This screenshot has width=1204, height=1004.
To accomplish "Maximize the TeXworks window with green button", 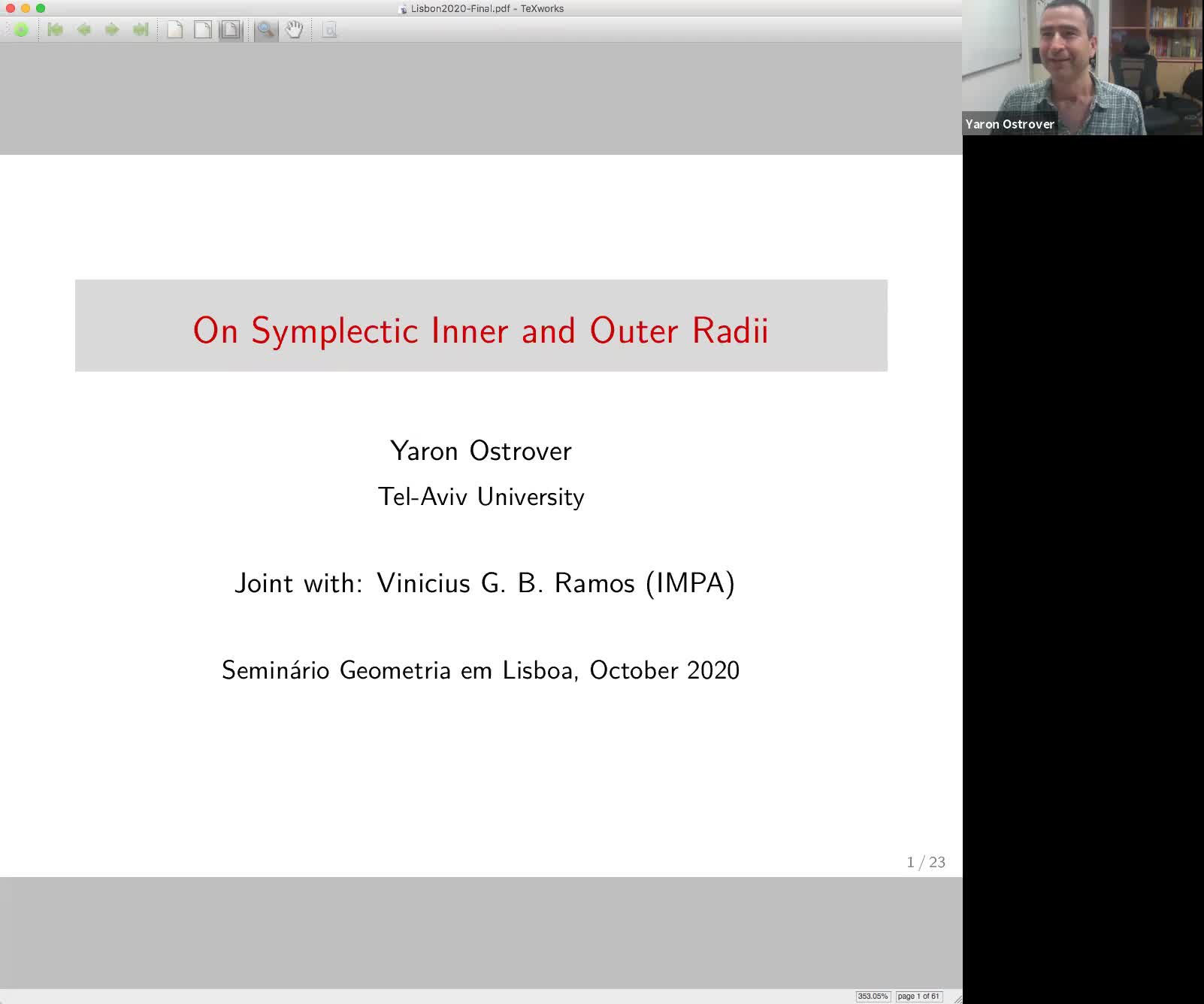I will click(41, 8).
